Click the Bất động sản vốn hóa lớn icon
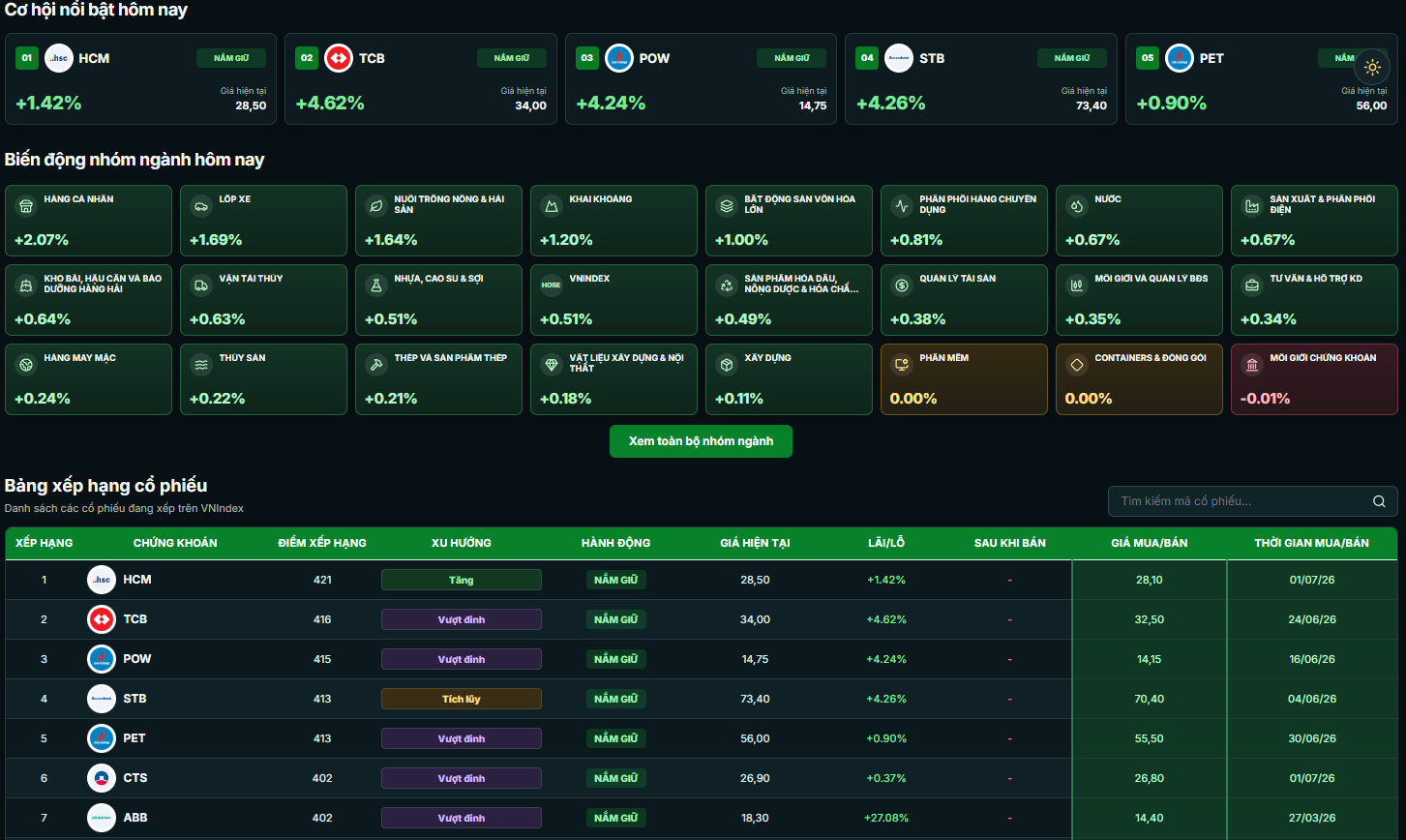 [727, 205]
